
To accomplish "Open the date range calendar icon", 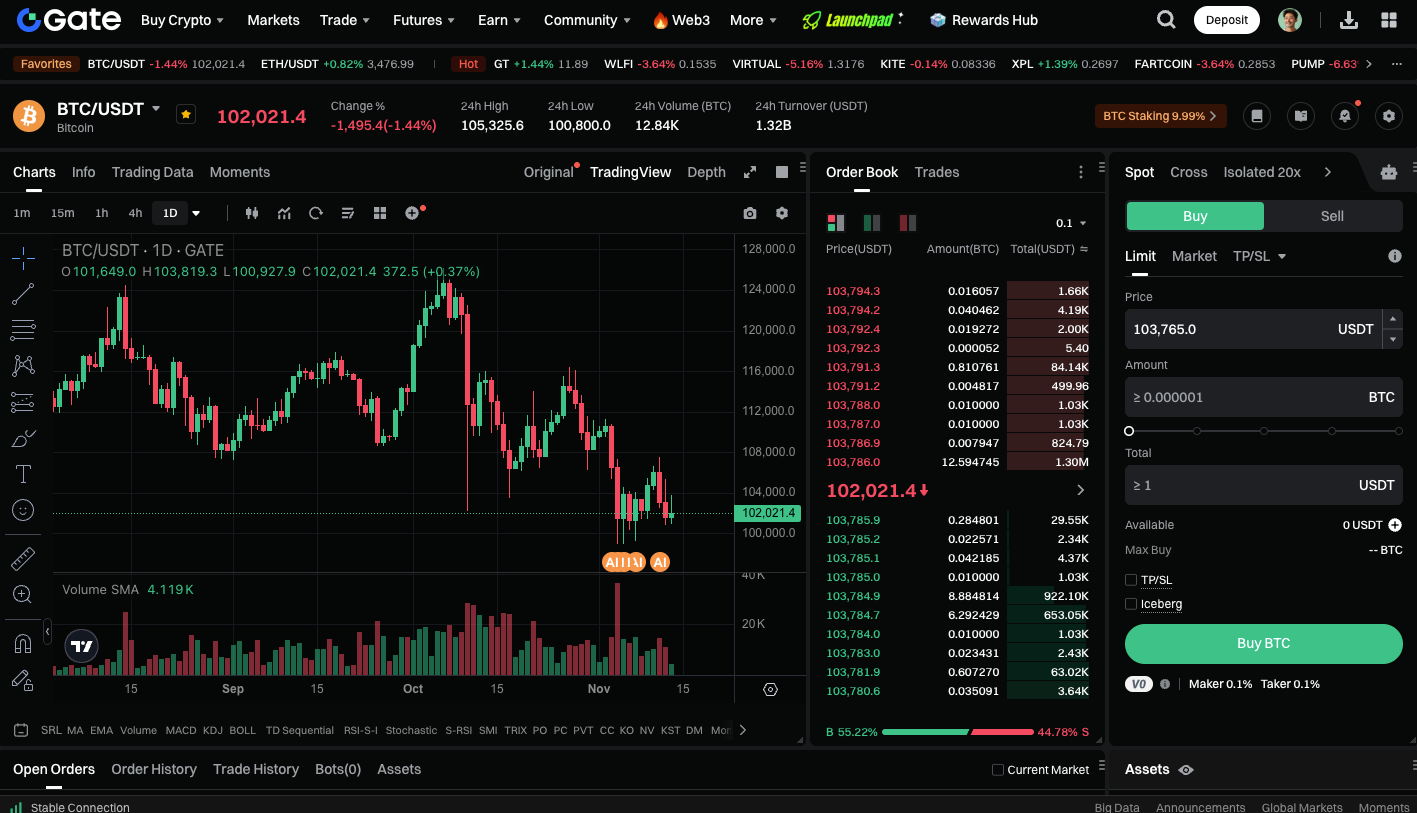I will click(21, 730).
